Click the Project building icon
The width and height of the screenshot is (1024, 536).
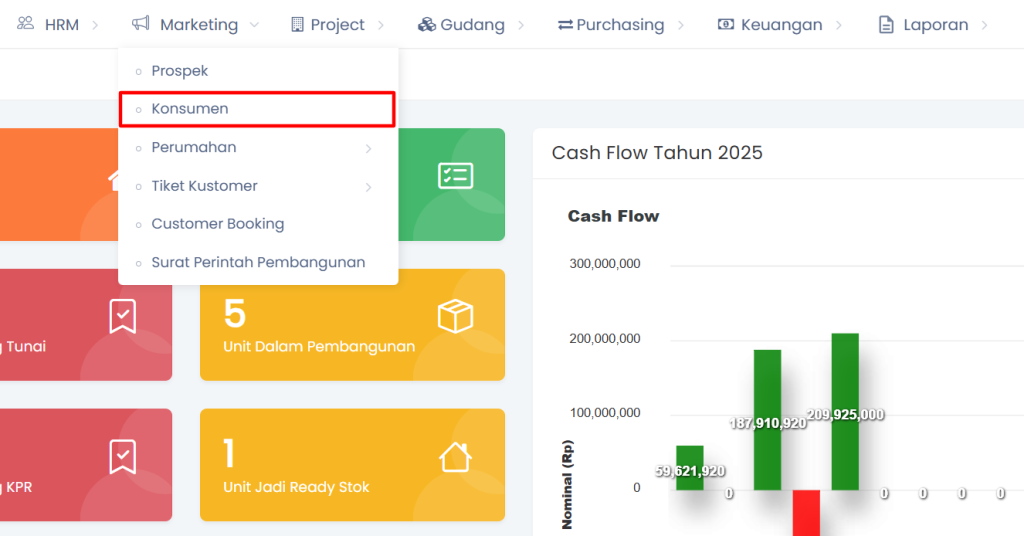click(297, 24)
